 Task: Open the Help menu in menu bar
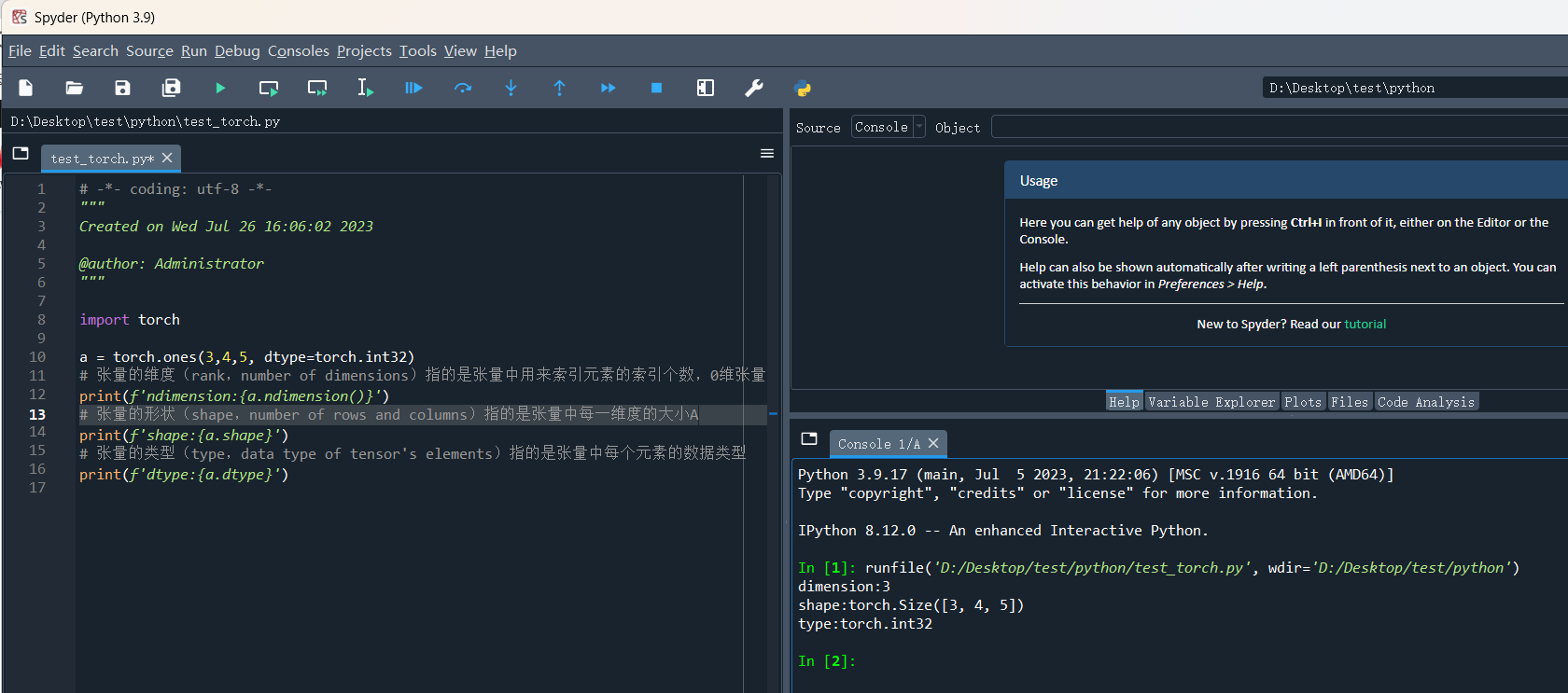[500, 51]
